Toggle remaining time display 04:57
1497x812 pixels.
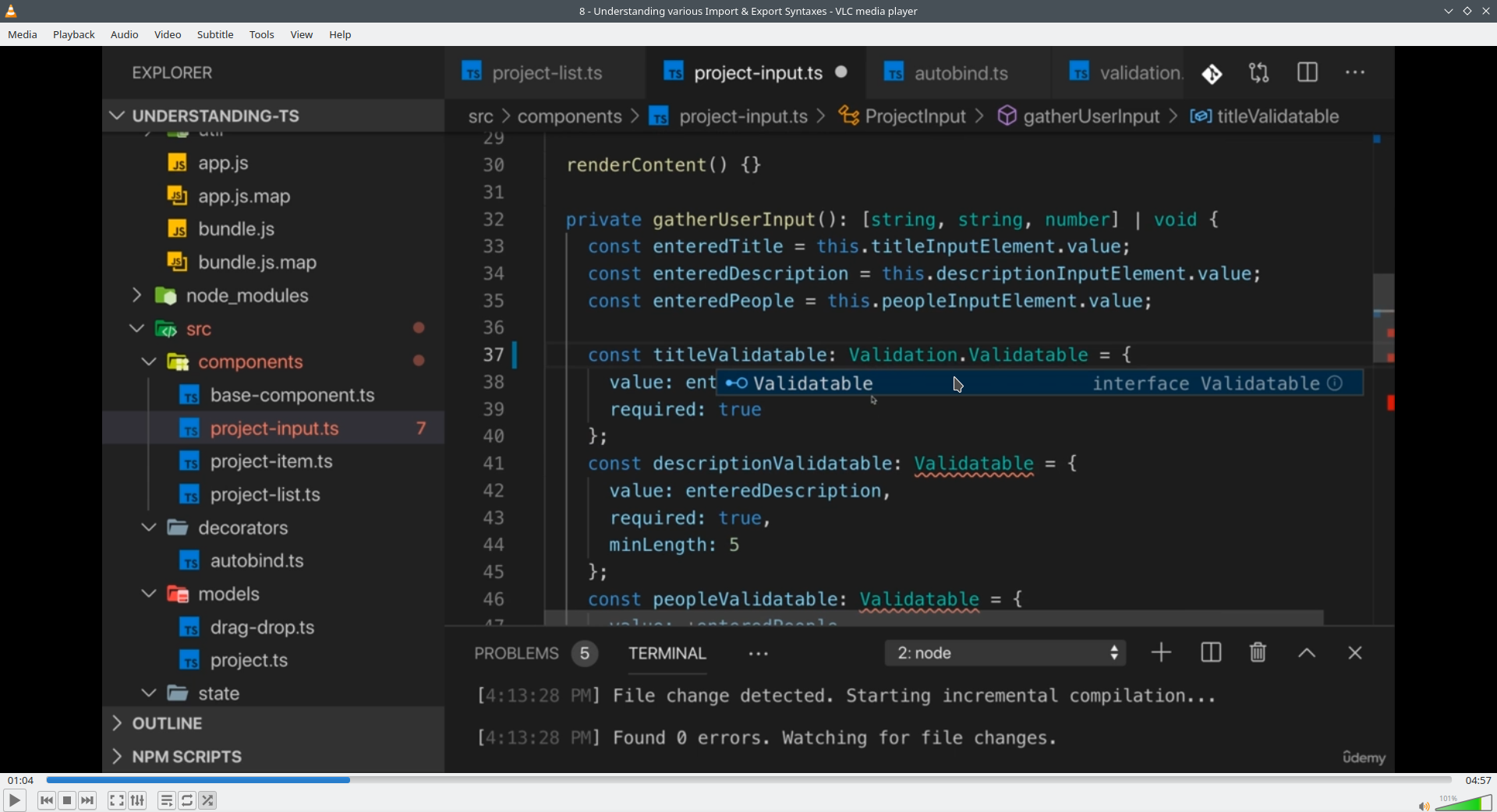(1478, 780)
